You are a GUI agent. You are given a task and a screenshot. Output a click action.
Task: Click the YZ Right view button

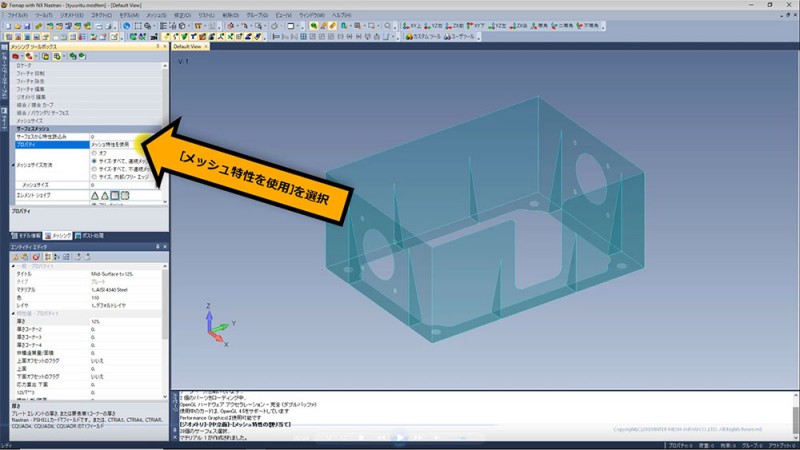tap(434, 26)
